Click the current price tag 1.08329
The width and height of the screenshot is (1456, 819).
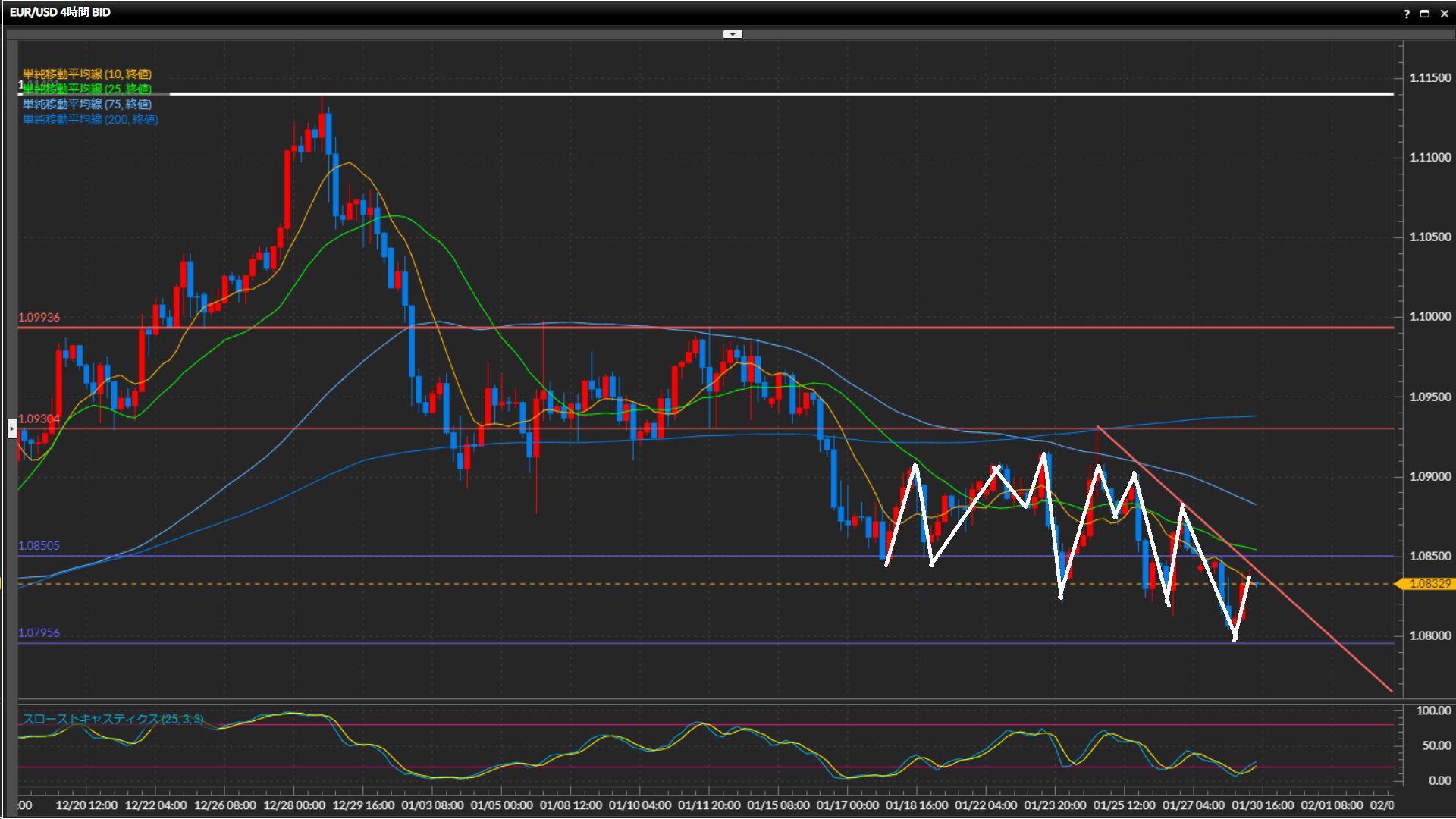coord(1429,583)
